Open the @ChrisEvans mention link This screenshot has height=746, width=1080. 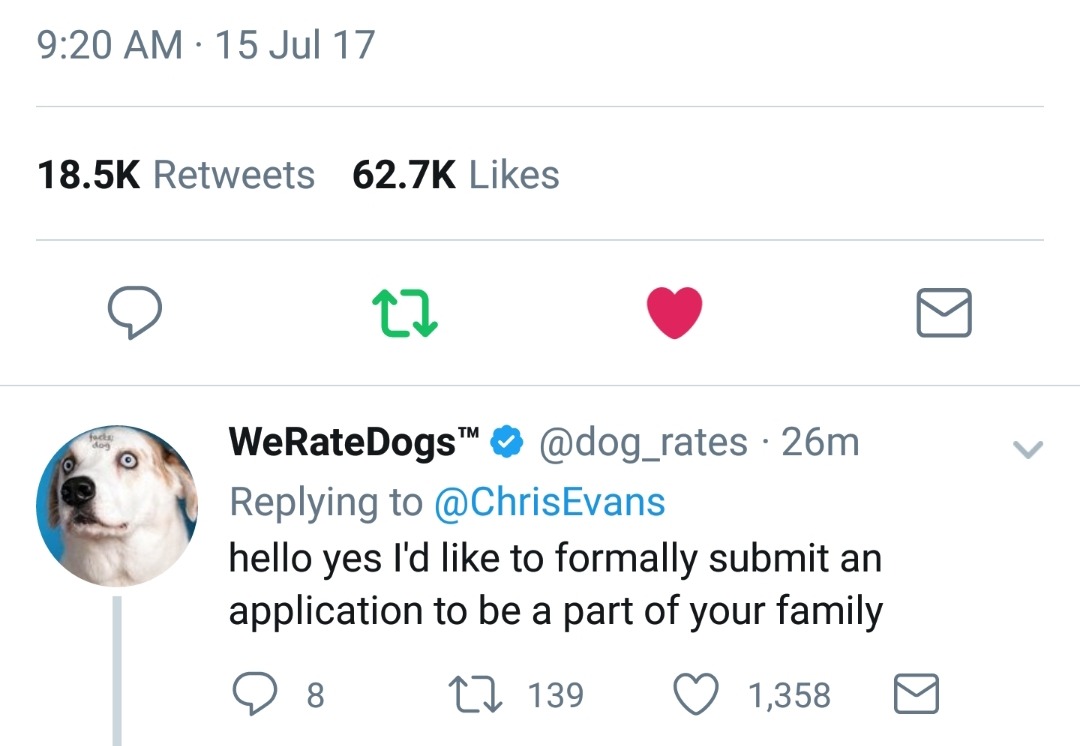coord(549,501)
